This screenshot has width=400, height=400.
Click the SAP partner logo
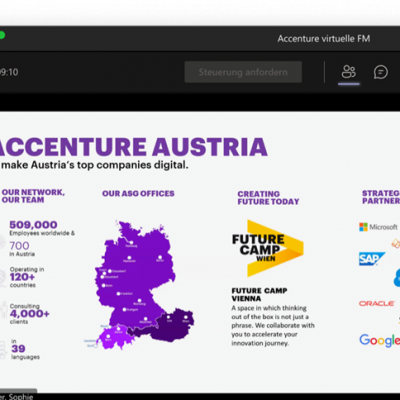click(372, 259)
